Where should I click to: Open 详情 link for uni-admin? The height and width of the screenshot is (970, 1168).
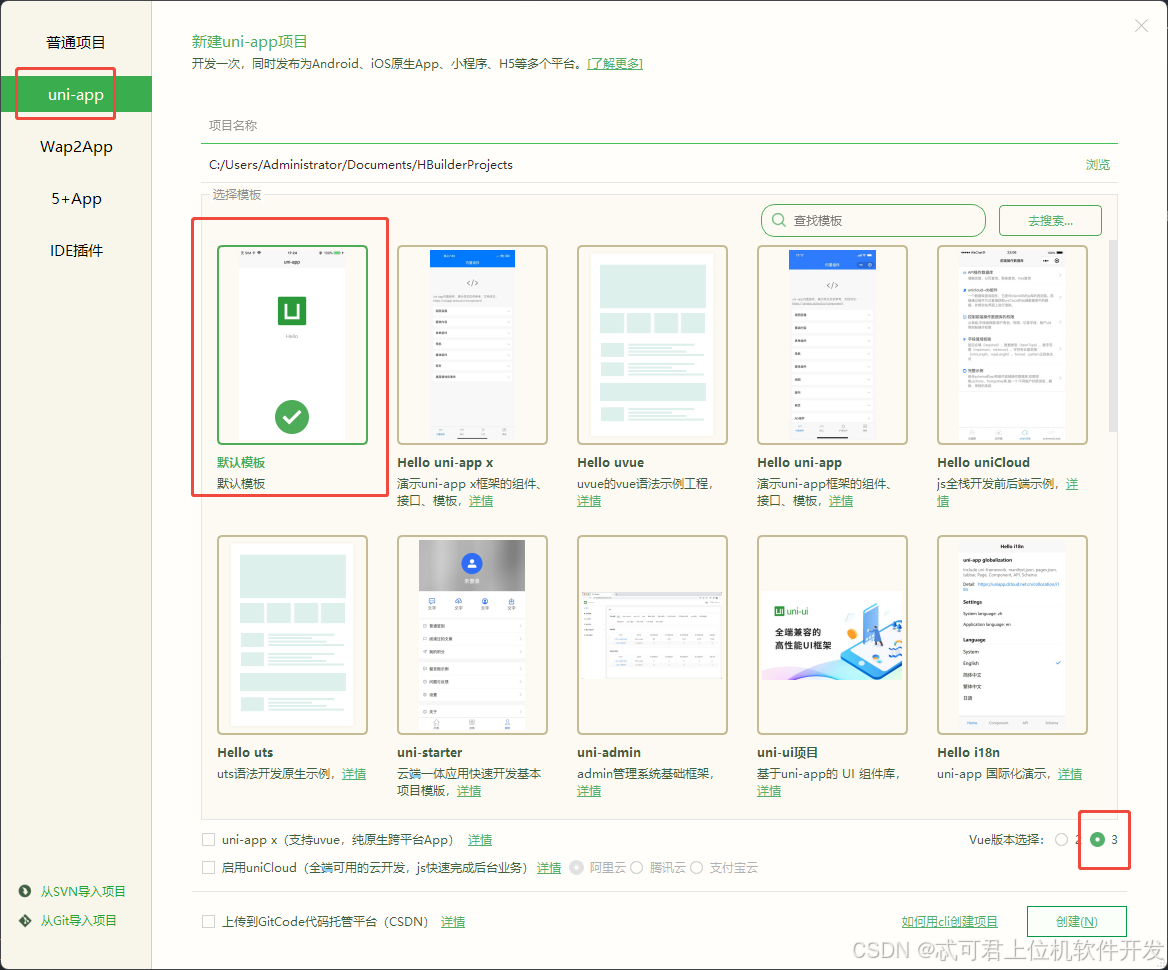(x=588, y=791)
